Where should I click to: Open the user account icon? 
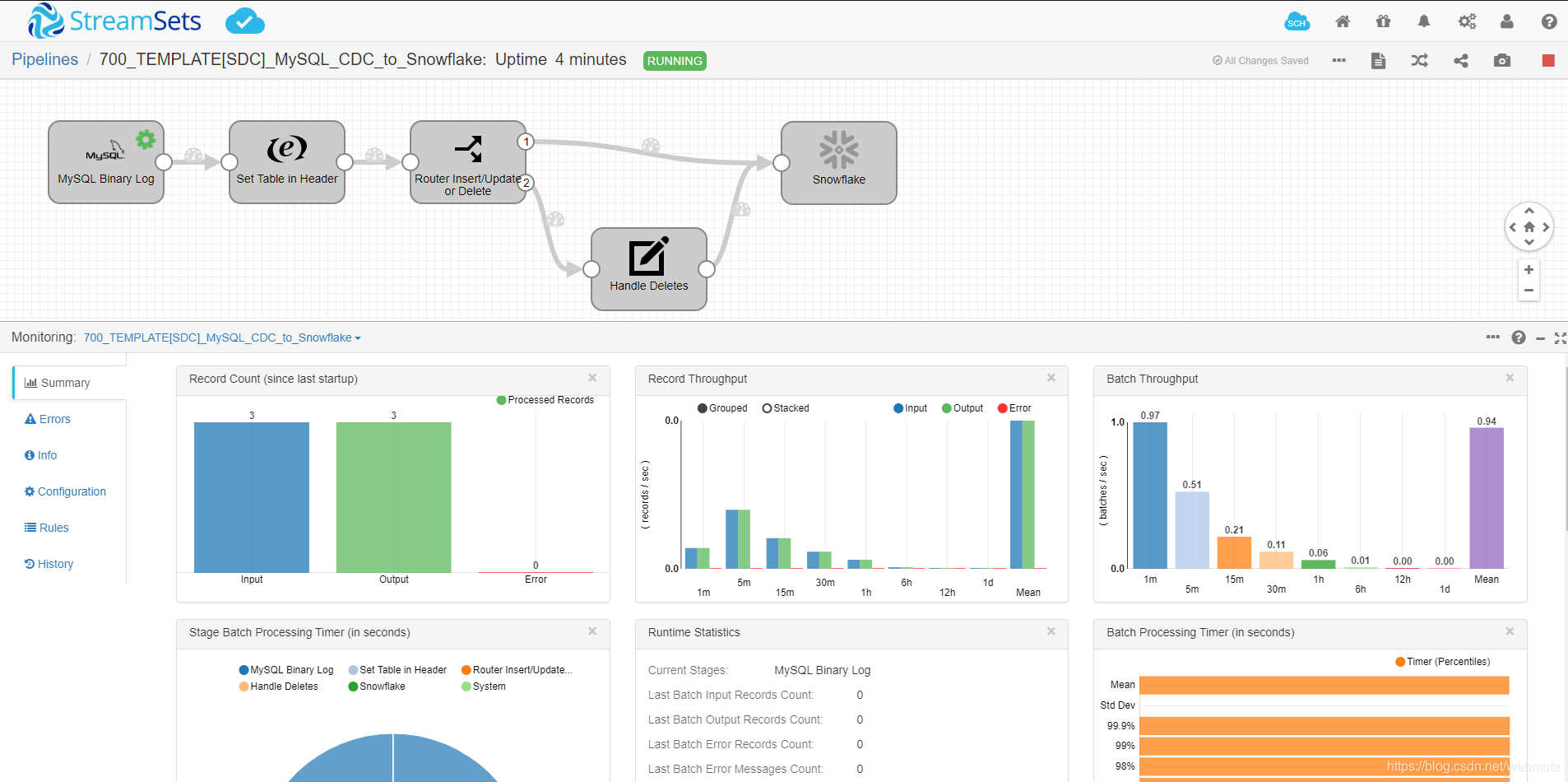[x=1507, y=21]
